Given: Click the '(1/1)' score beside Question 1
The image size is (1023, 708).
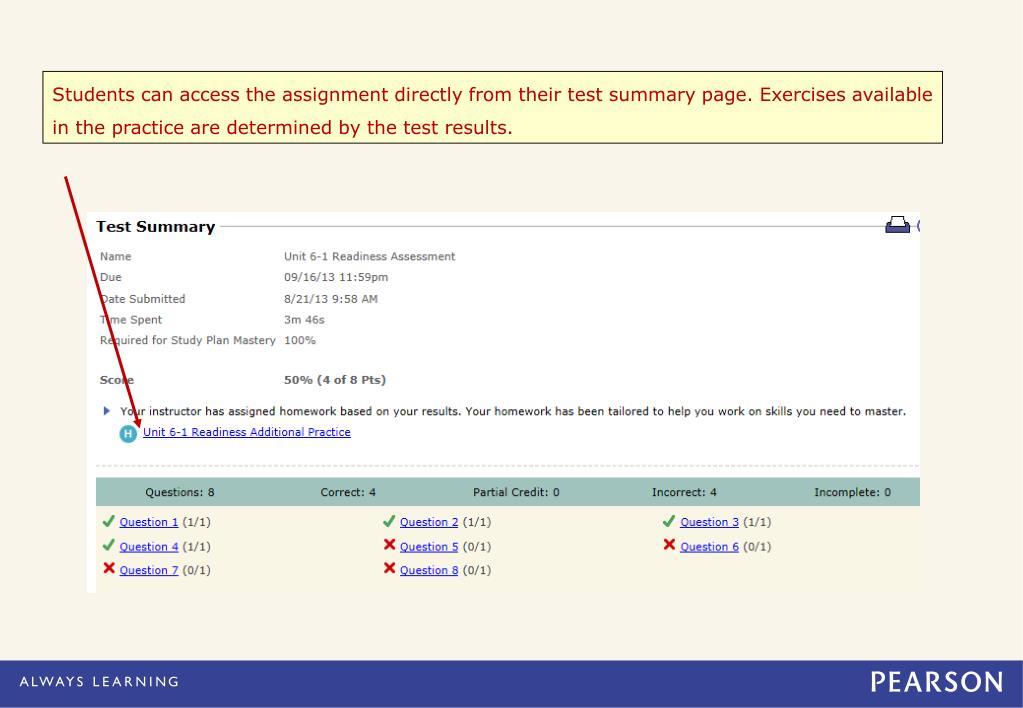Looking at the screenshot, I should point(196,522).
